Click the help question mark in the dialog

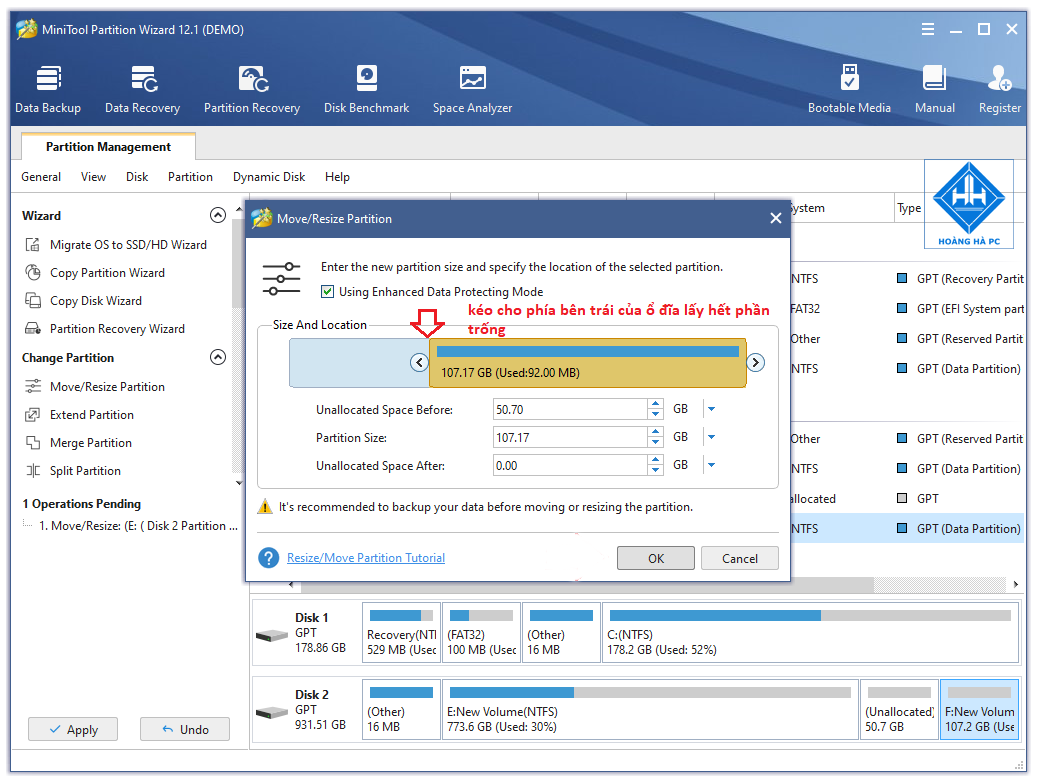coord(268,557)
